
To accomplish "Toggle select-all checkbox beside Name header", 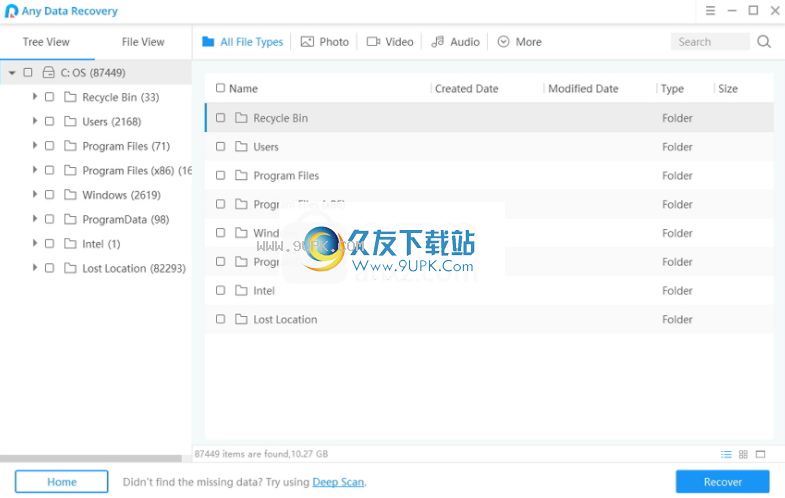I will [x=220, y=88].
